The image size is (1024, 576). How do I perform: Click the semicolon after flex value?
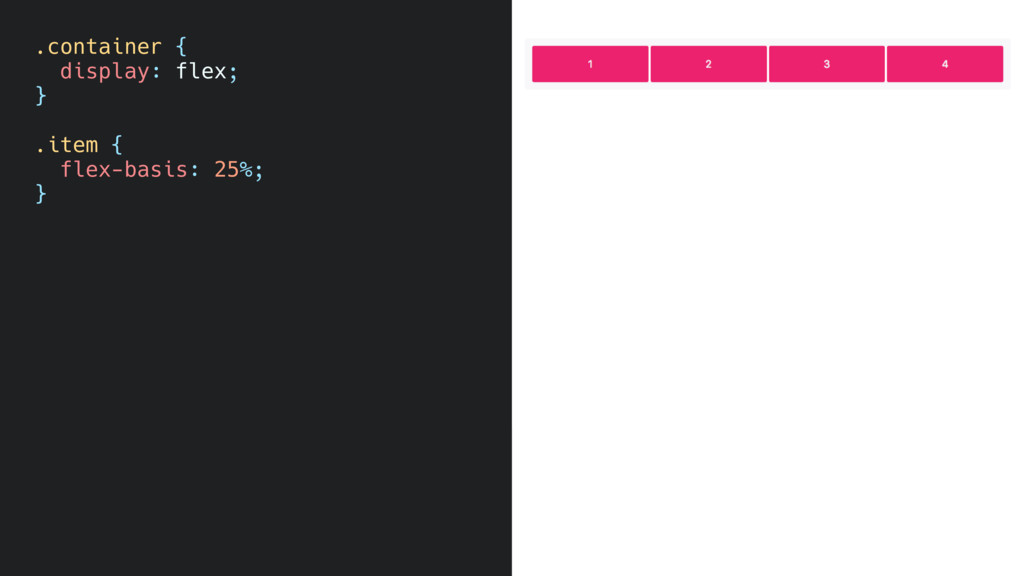coord(233,72)
